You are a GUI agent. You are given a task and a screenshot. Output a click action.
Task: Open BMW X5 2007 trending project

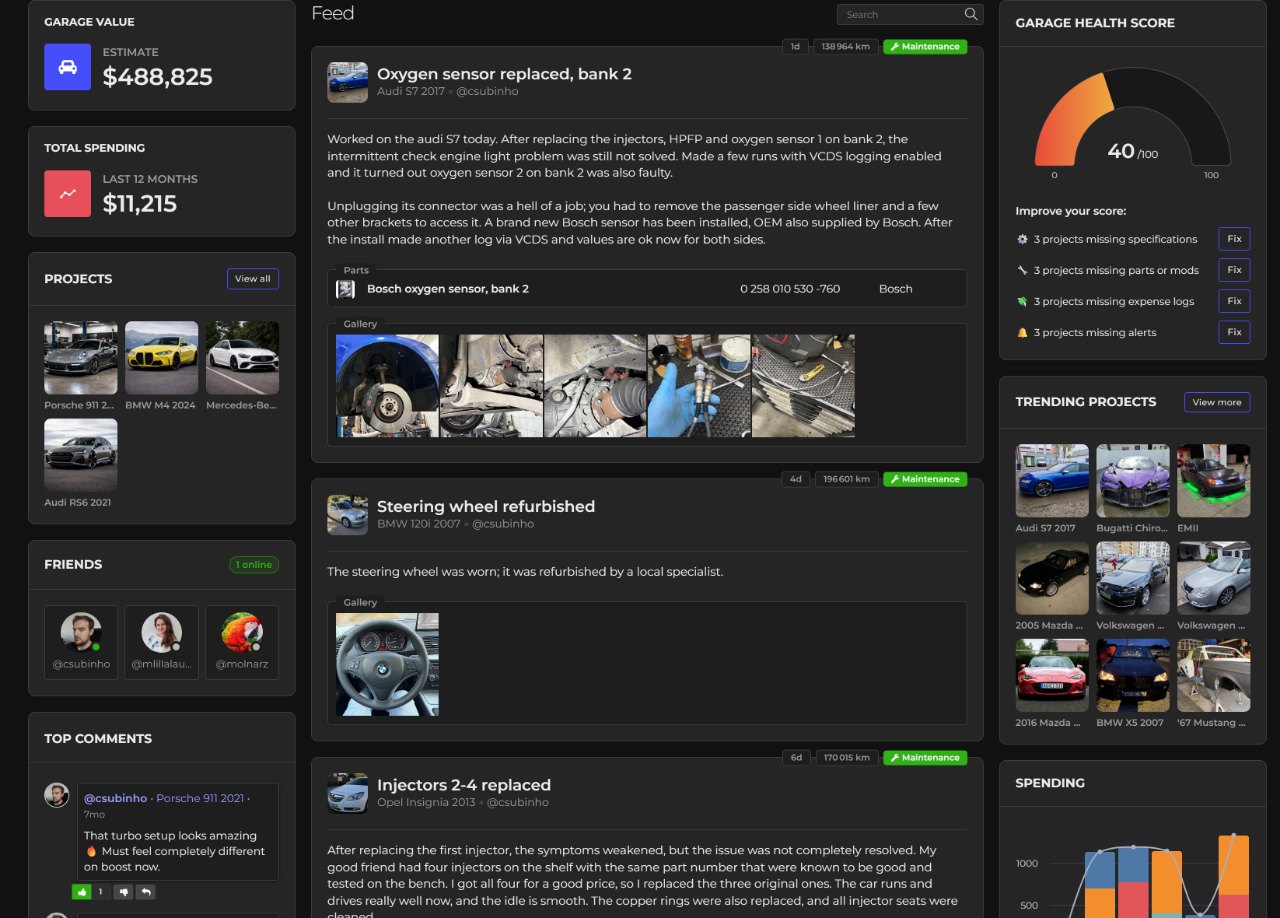coord(1133,675)
